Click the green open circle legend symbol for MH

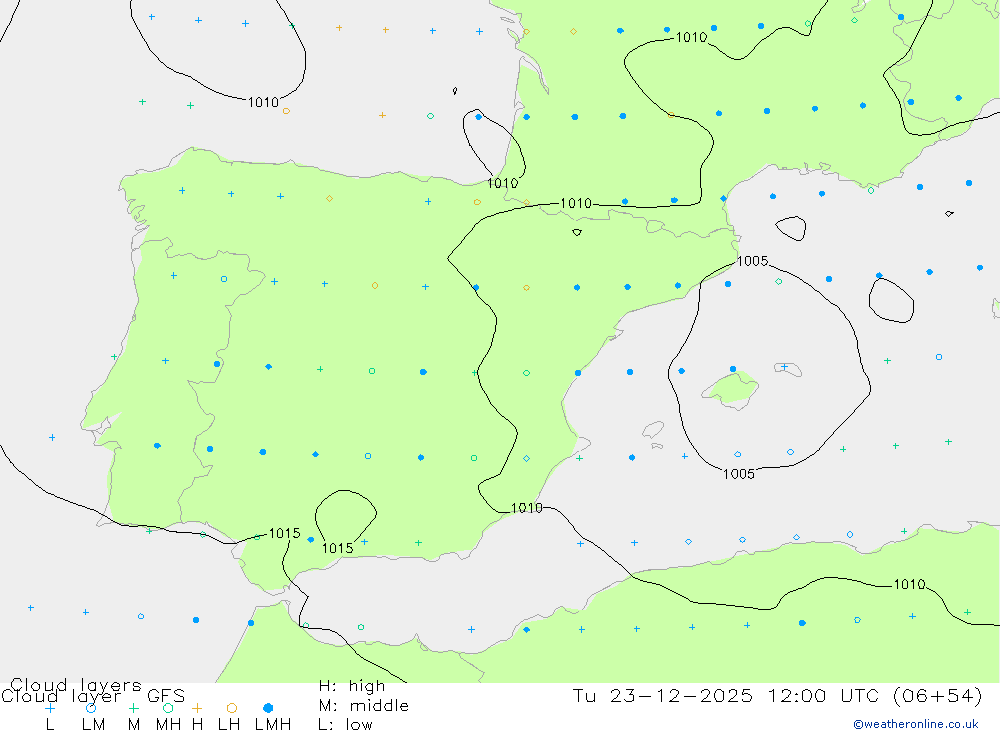coord(168,708)
